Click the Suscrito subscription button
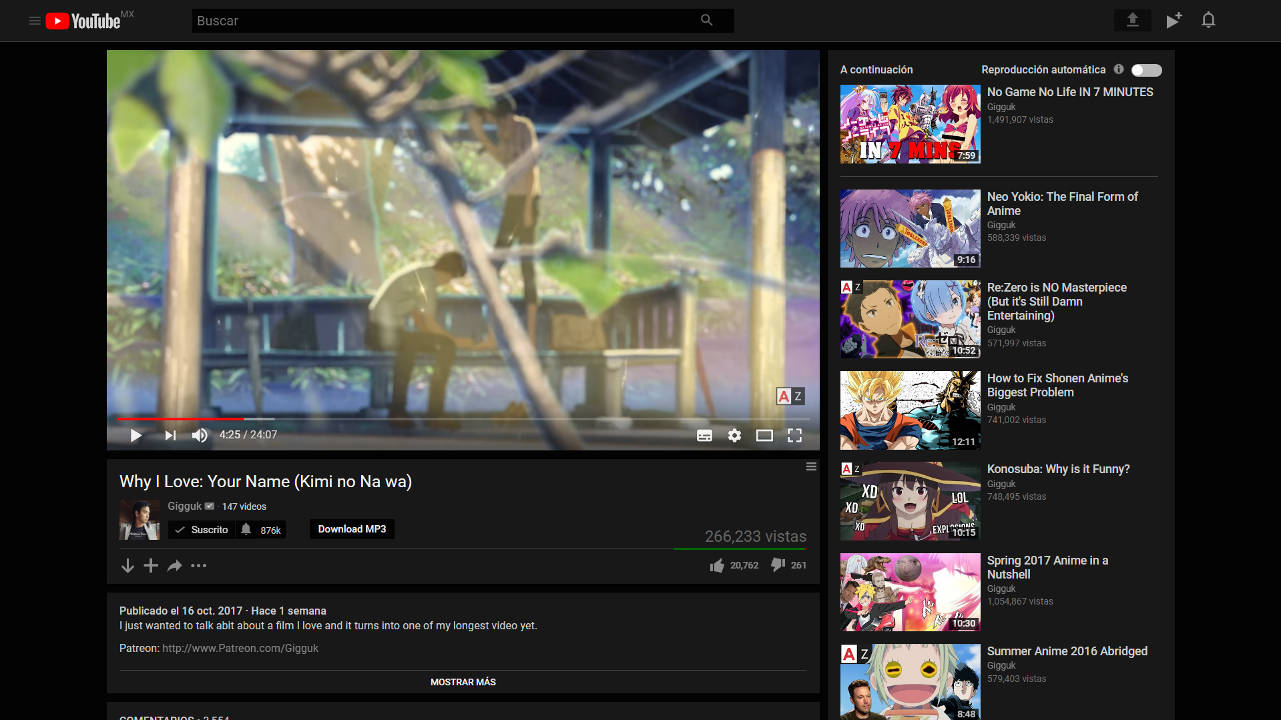Image resolution: width=1281 pixels, height=720 pixels. point(201,529)
